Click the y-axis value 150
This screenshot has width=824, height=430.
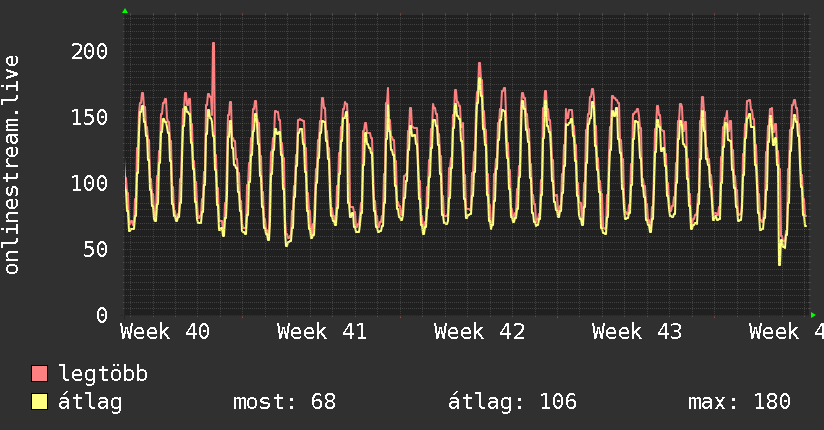89,117
